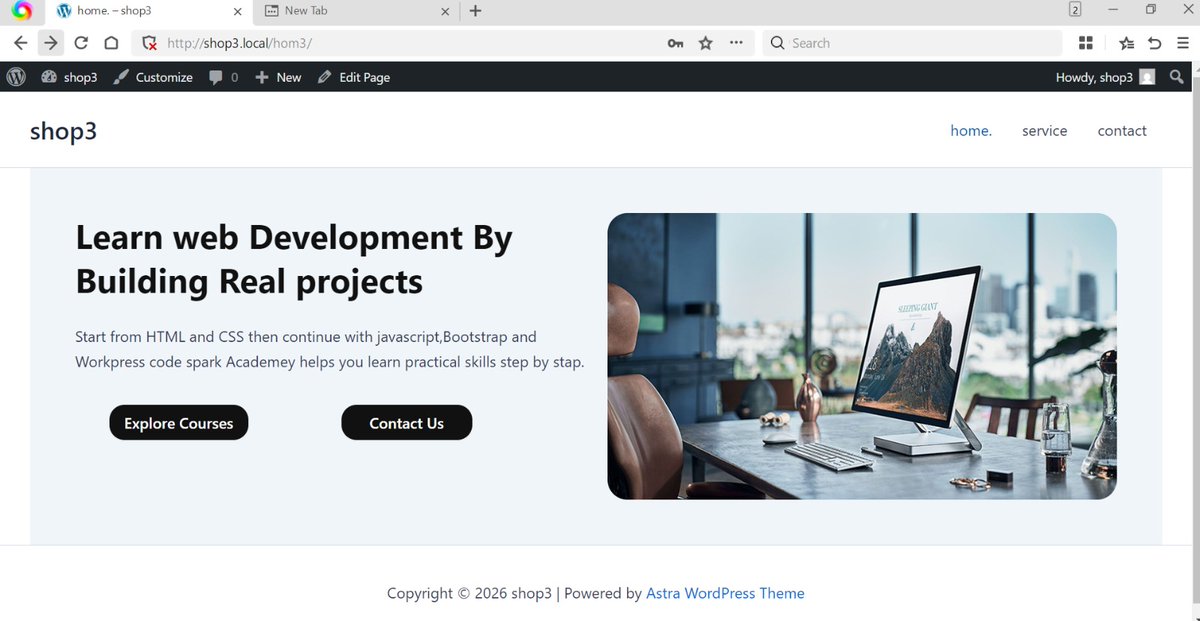The height and width of the screenshot is (621, 1200).
Task: Click the hero desk computer image
Action: [862, 356]
